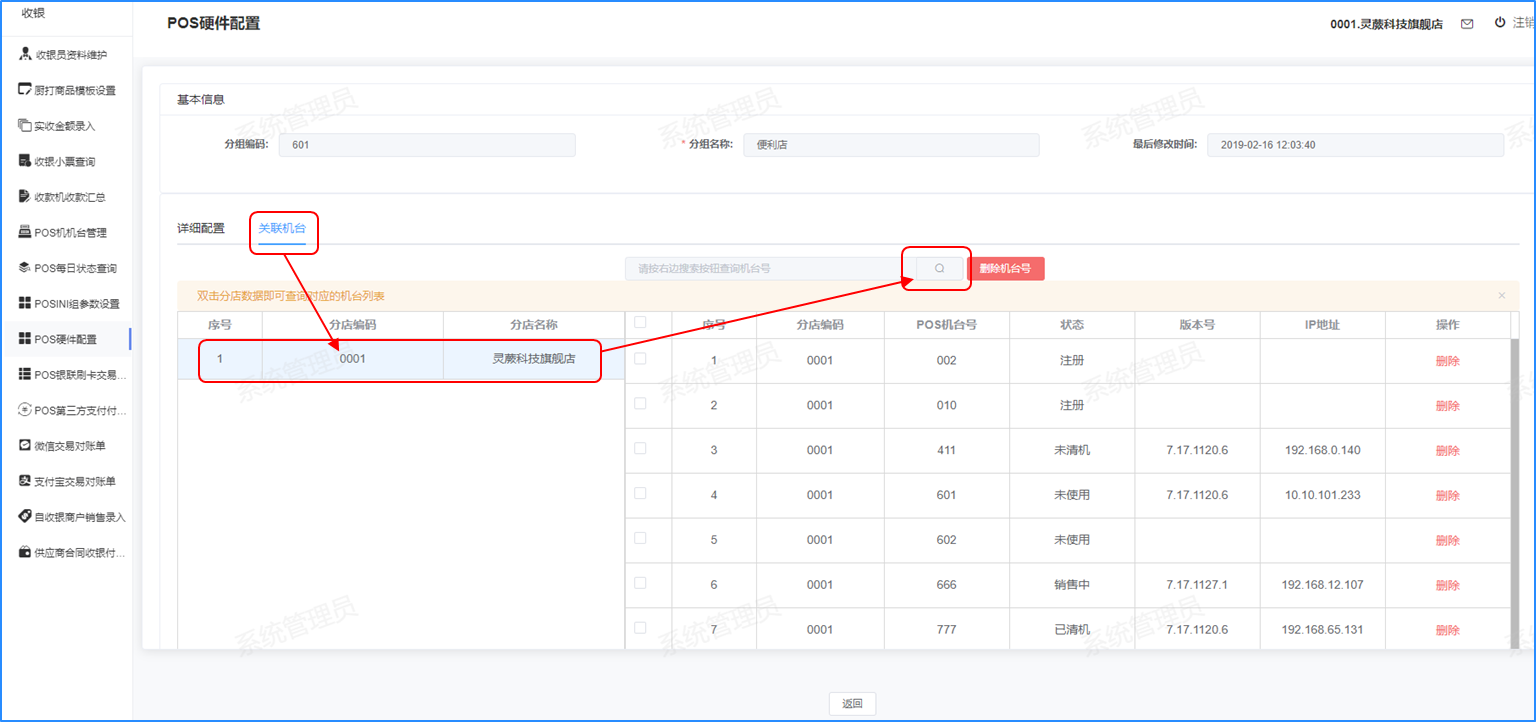This screenshot has height=722, width=1536.
Task: Click 删除 link for machine 601
Action: coord(1447,496)
